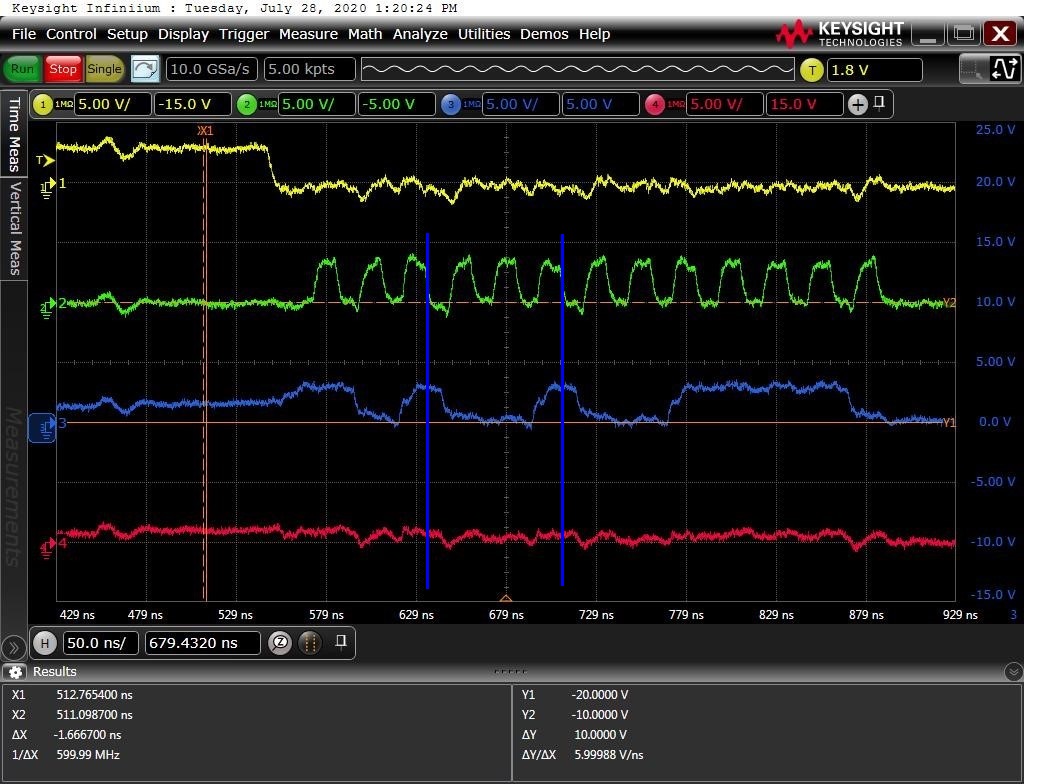Click the highlighted channel 3 ground marker

42,427
